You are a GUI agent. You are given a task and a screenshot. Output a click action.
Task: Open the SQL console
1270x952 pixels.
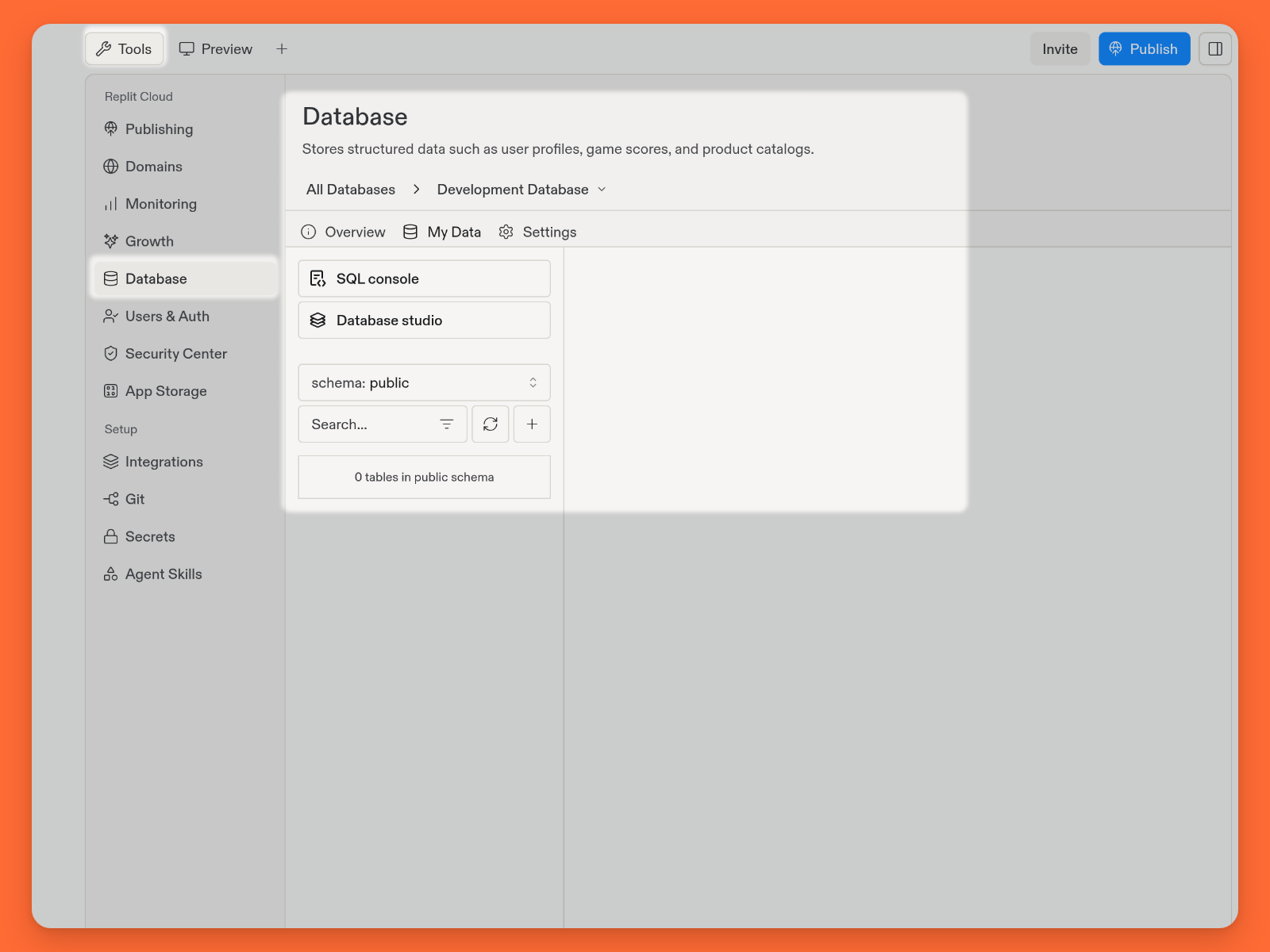click(x=424, y=278)
